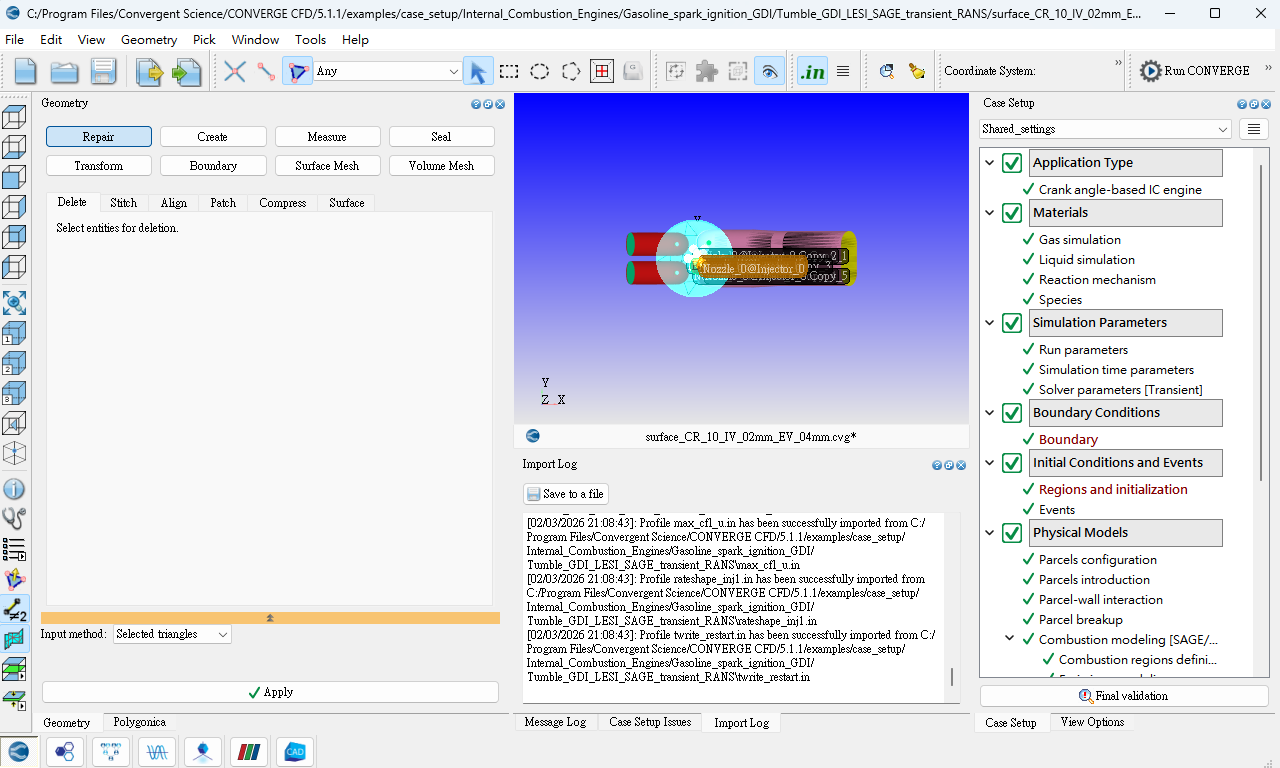Image resolution: width=1280 pixels, height=768 pixels.
Task: Click the ParaView striped icon in bottom bar
Action: (x=250, y=752)
